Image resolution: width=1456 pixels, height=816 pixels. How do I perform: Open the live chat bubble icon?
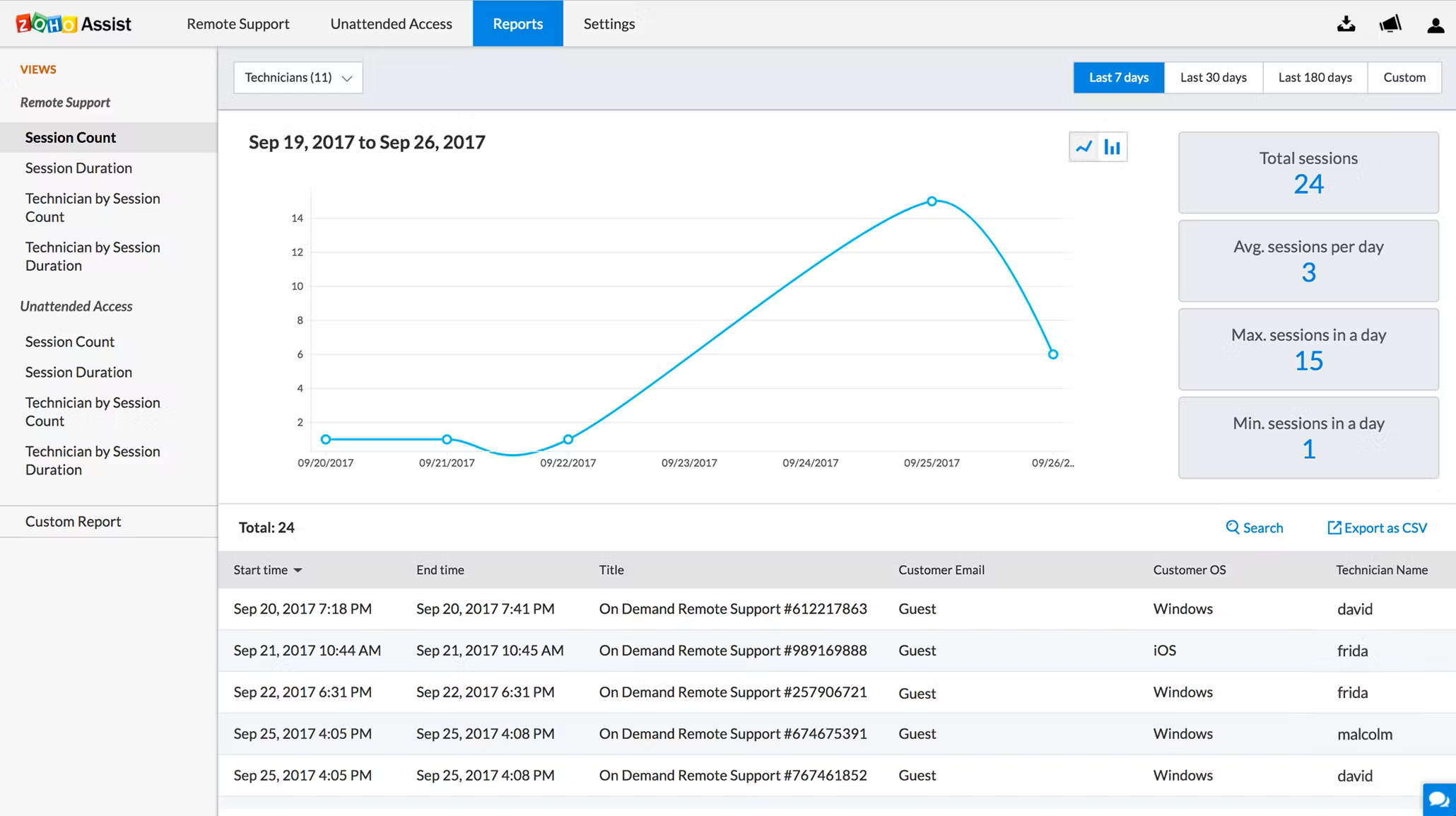[1438, 799]
